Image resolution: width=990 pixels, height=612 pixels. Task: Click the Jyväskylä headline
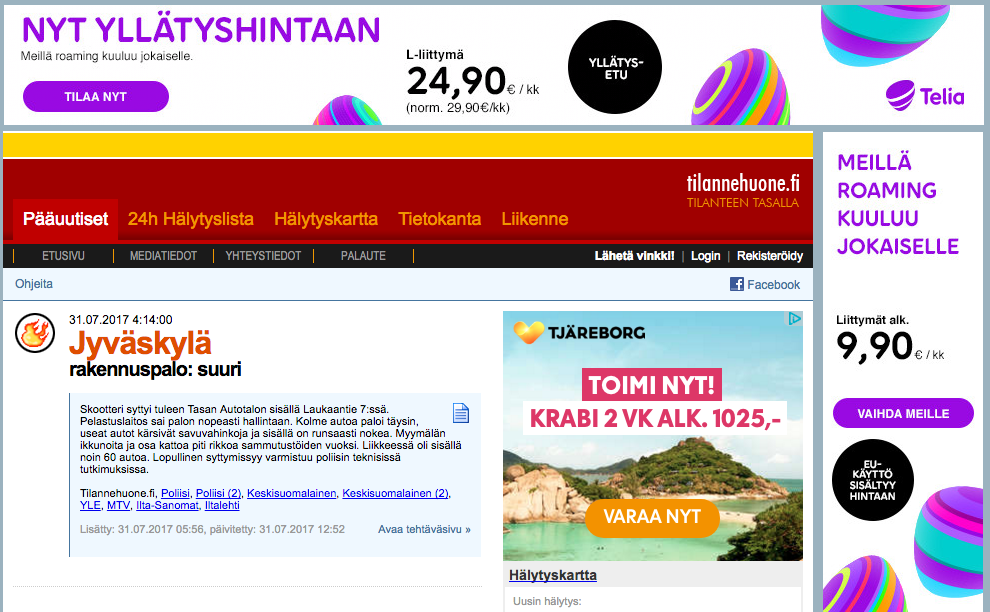point(140,344)
